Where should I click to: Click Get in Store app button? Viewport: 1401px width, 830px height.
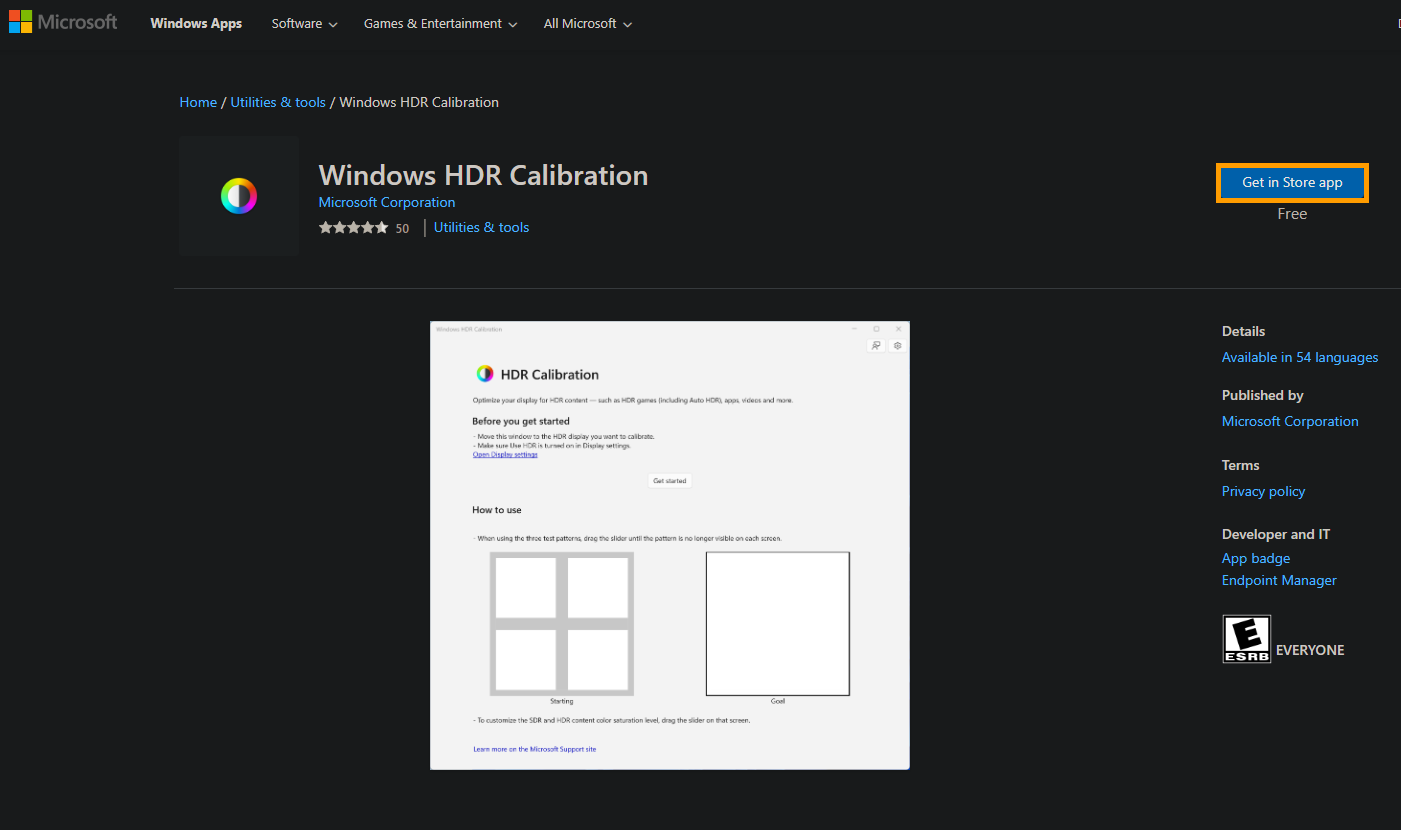1292,183
